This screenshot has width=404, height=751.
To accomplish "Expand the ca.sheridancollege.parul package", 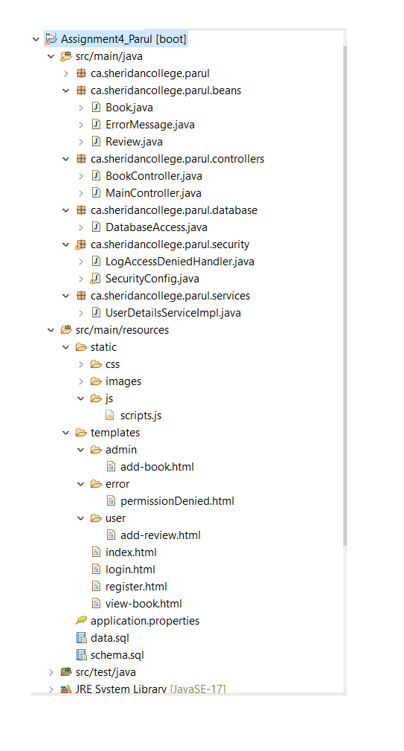I will click(x=66, y=73).
